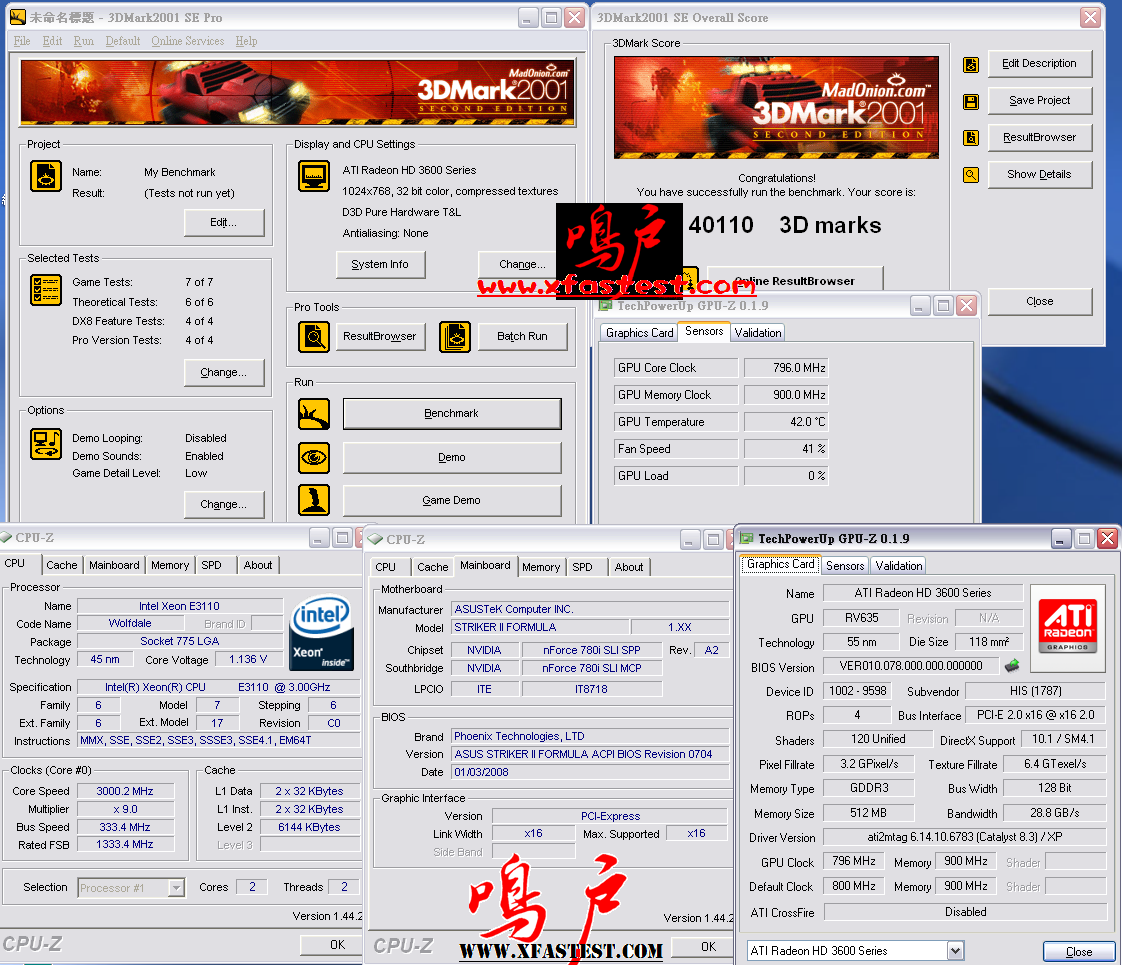The width and height of the screenshot is (1122, 965).
Task: Open the Processor selection dropdown in CPU-Z
Action: (176, 888)
